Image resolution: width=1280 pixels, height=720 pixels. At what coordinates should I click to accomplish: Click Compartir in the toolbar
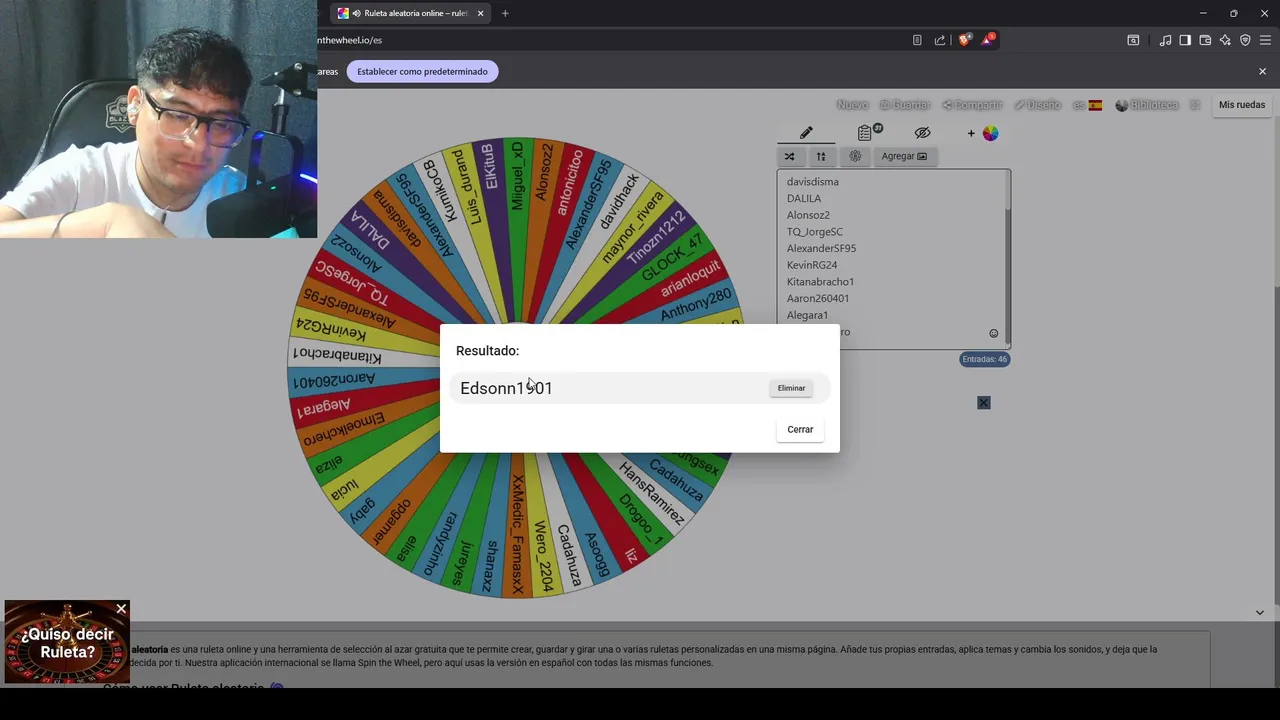pos(972,105)
